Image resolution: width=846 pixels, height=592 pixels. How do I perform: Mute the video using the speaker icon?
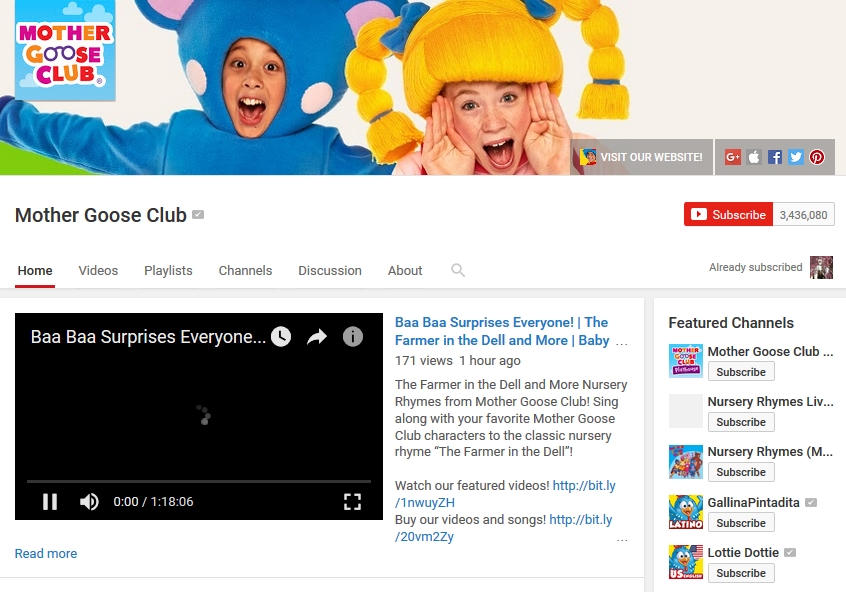(x=89, y=501)
